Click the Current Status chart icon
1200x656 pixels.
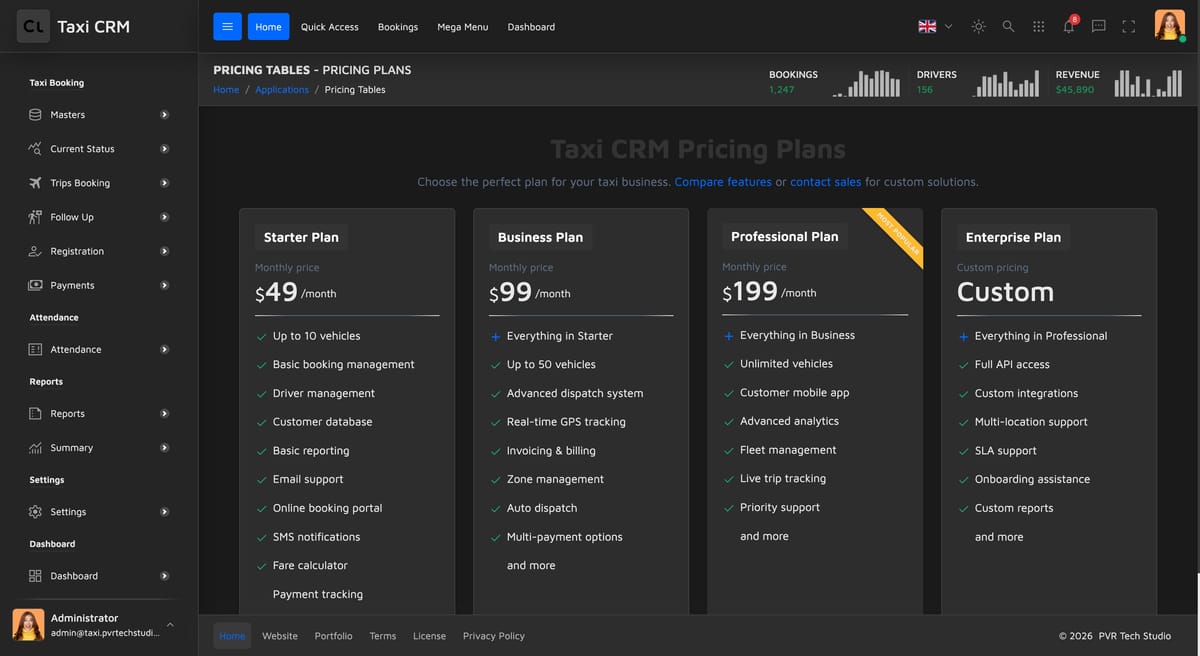pos(35,149)
